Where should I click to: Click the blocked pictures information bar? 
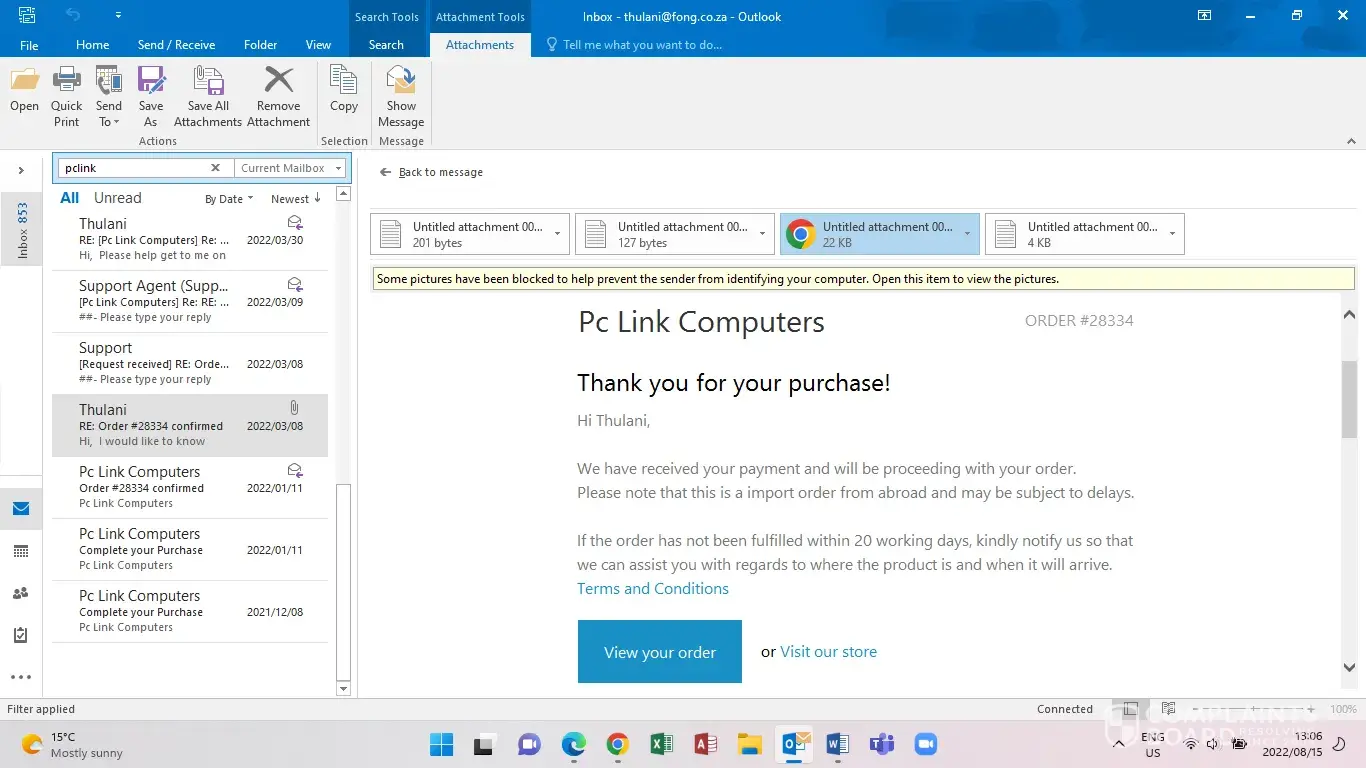coord(863,279)
